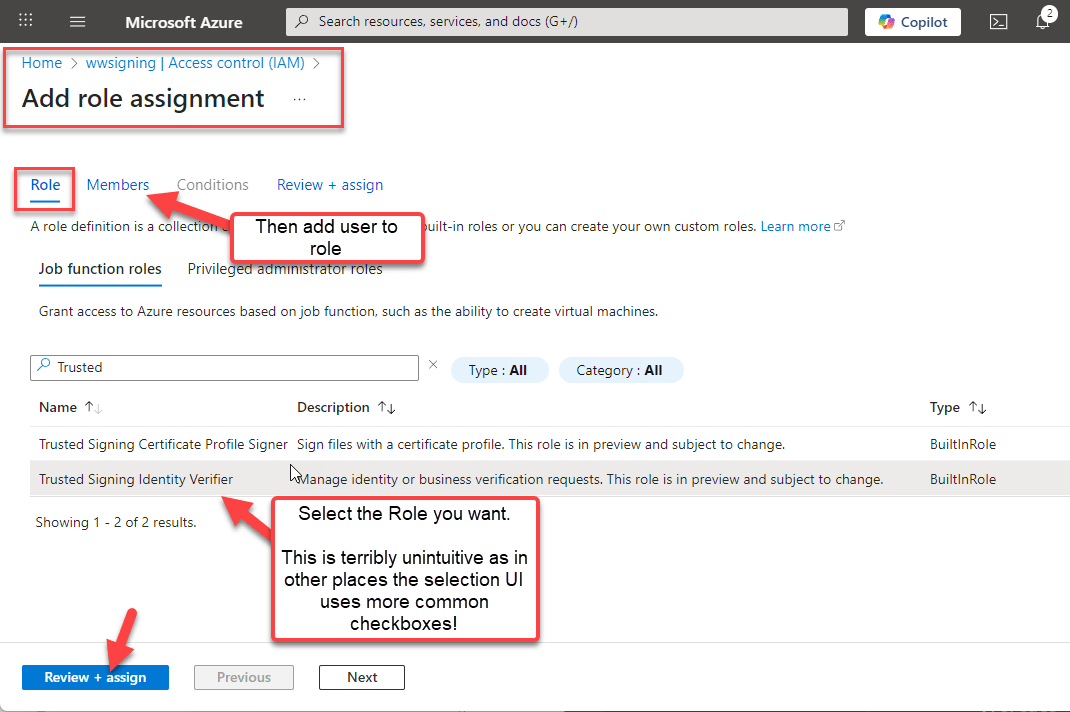Open the Review + assign tab

[330, 185]
